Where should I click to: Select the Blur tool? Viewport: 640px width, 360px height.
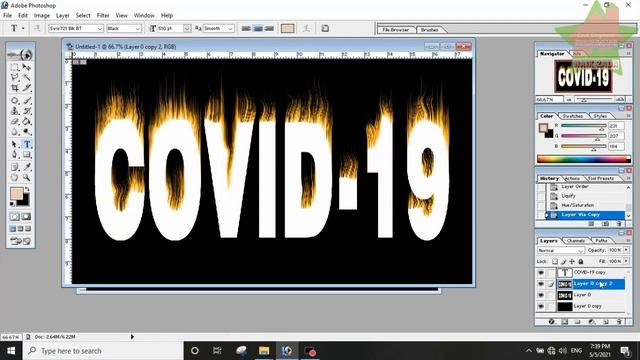pyautogui.click(x=15, y=131)
